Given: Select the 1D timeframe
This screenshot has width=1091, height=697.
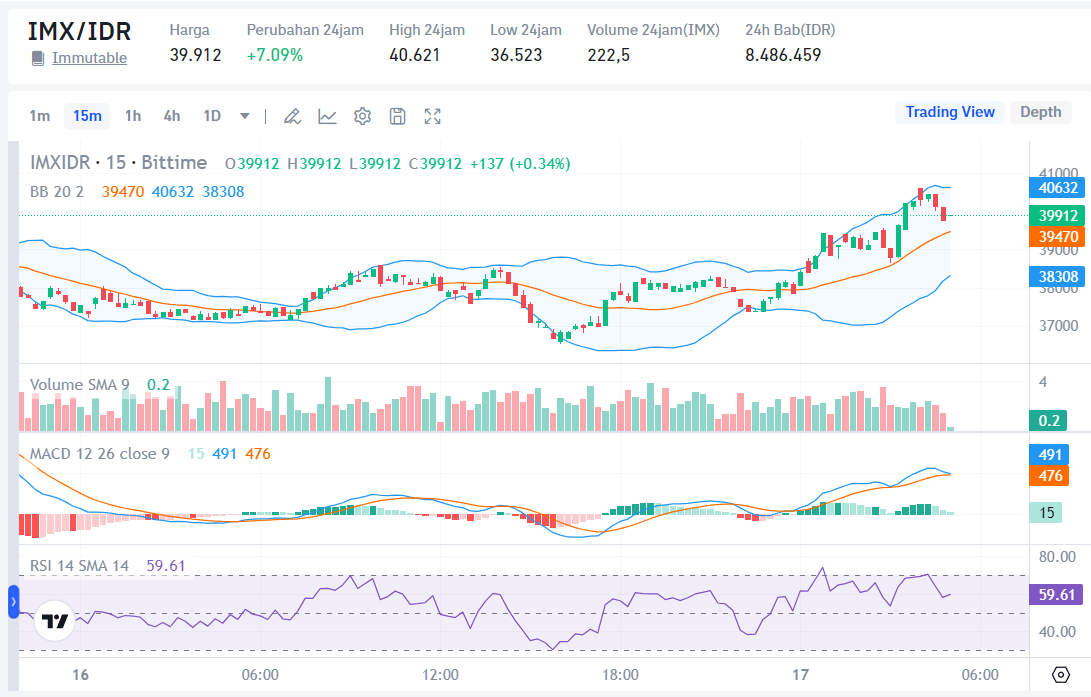Looking at the screenshot, I should tap(211, 116).
